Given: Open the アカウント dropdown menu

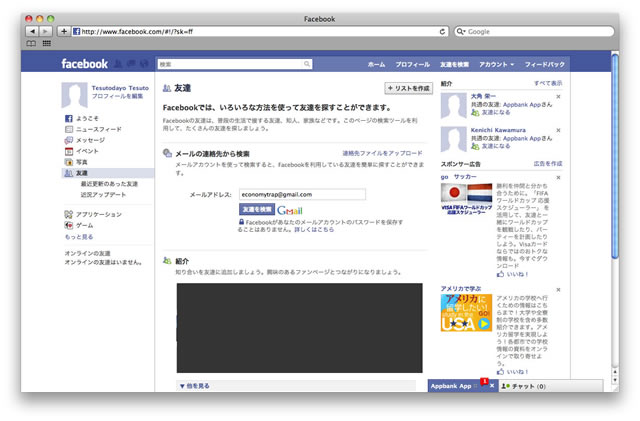Looking at the screenshot, I should [496, 65].
